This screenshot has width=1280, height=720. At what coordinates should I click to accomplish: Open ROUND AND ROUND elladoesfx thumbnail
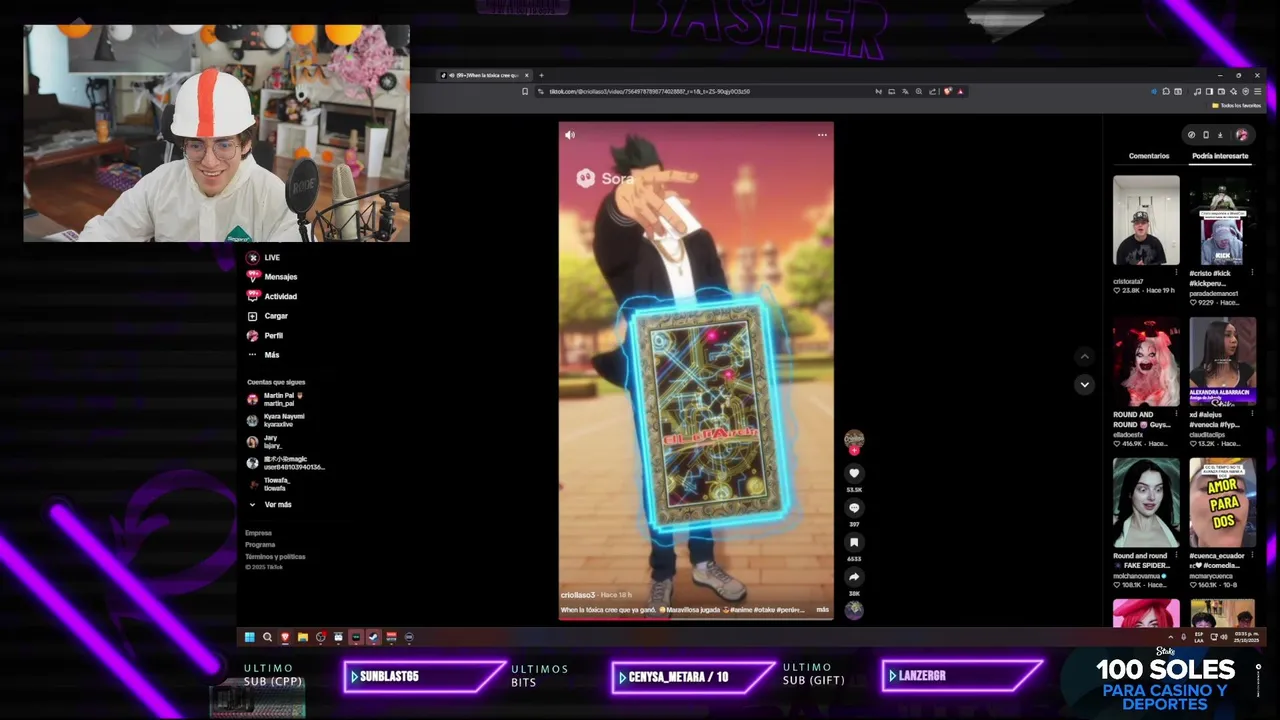[1146, 362]
